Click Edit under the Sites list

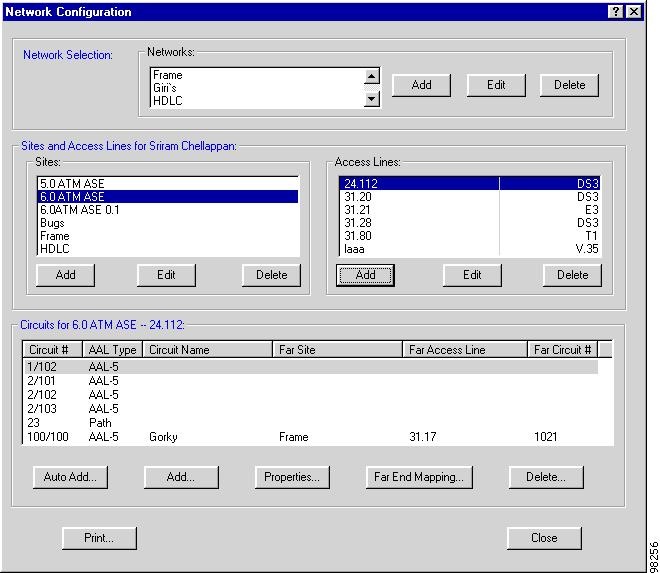pyautogui.click(x=167, y=275)
